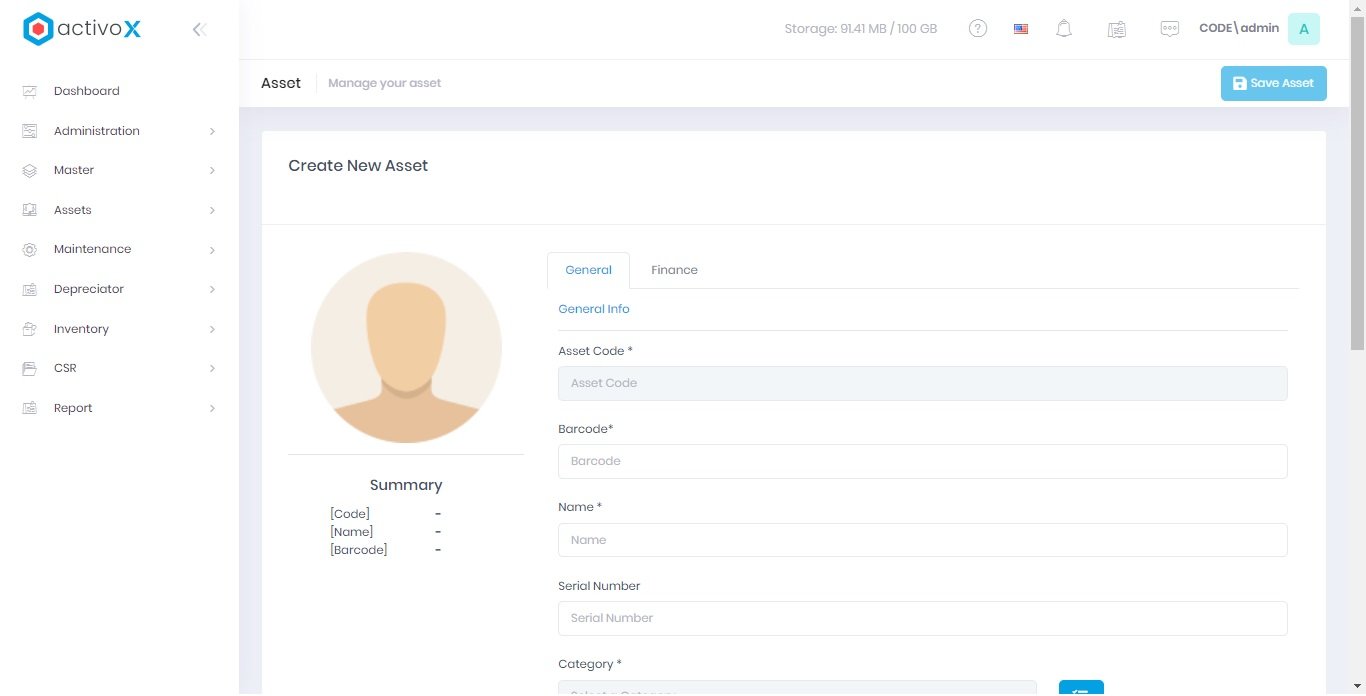Select the General tab

pos(588,270)
